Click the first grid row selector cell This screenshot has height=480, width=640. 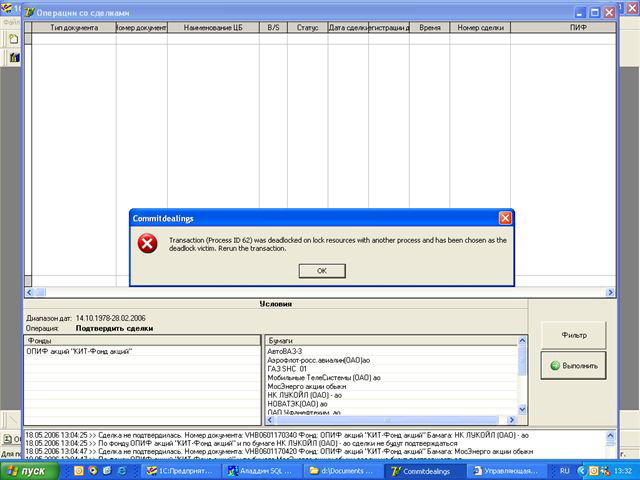tap(28, 39)
